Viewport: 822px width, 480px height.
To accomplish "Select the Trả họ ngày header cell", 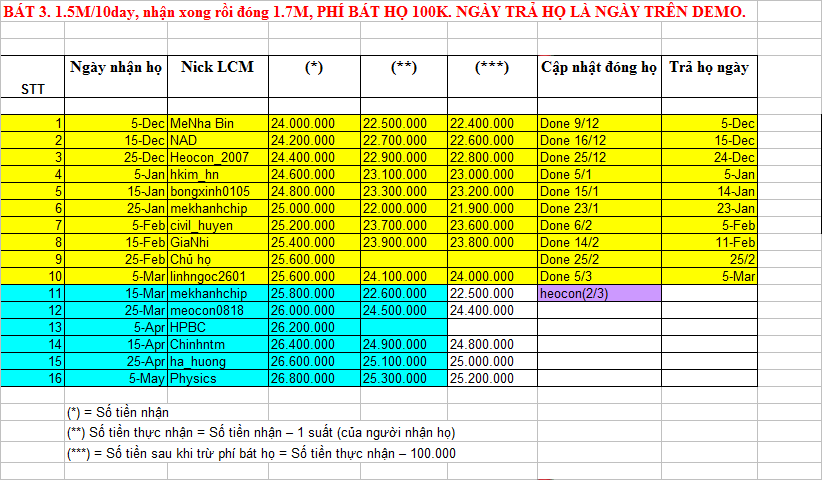I will pos(708,68).
